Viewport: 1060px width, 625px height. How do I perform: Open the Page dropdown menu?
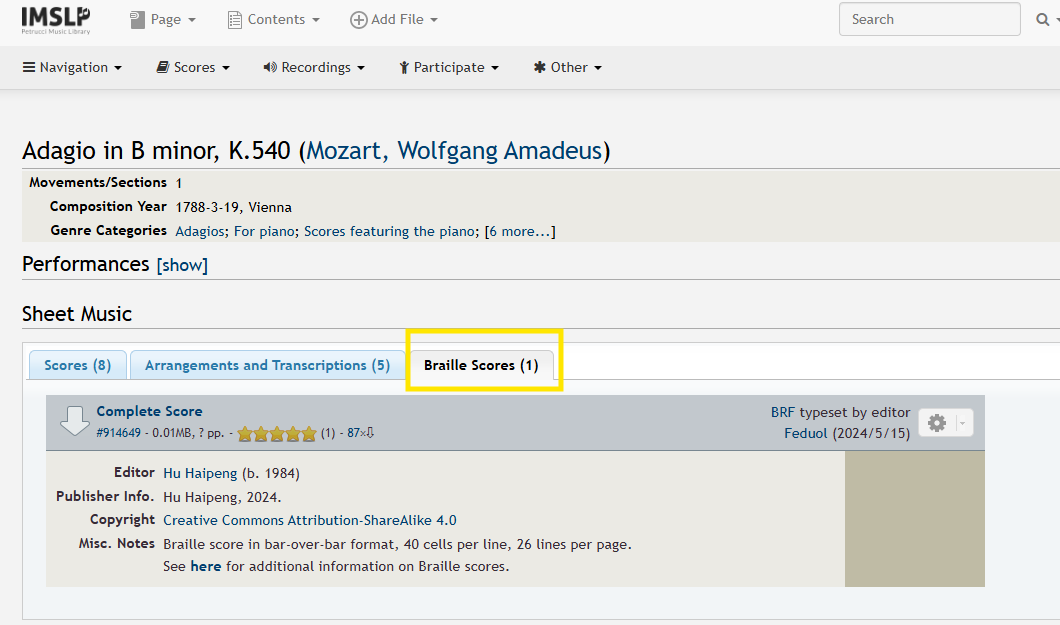click(x=163, y=20)
